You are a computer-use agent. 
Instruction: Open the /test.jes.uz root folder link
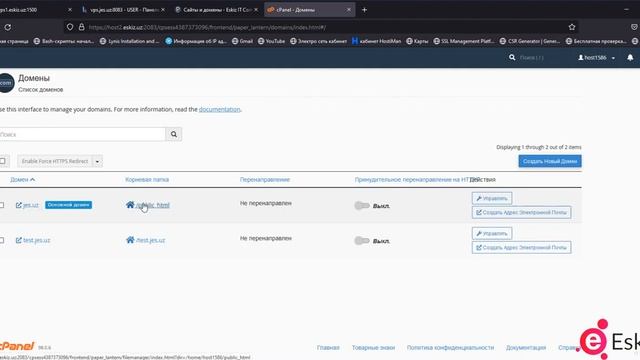(151, 240)
